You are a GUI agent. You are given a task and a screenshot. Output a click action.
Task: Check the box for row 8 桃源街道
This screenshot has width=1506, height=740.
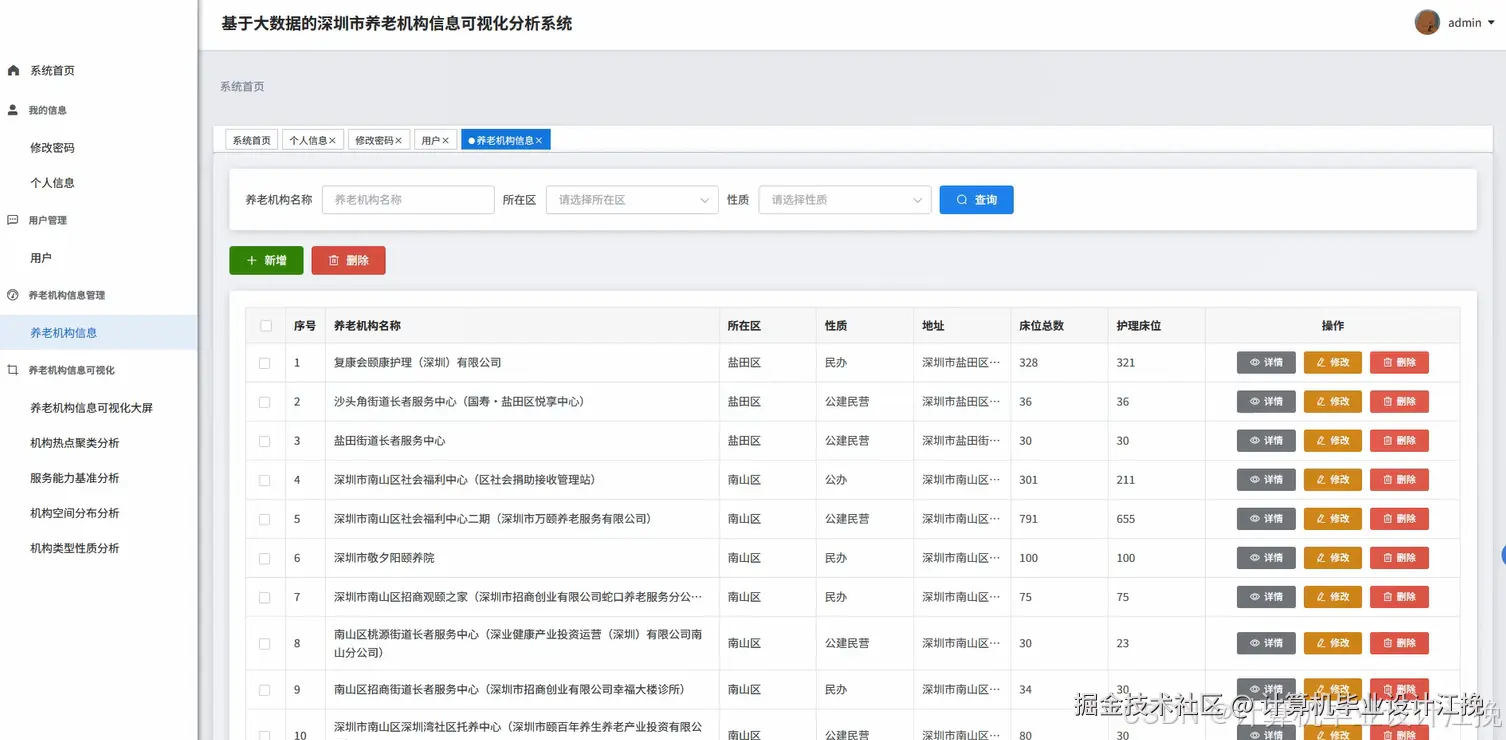pos(265,643)
